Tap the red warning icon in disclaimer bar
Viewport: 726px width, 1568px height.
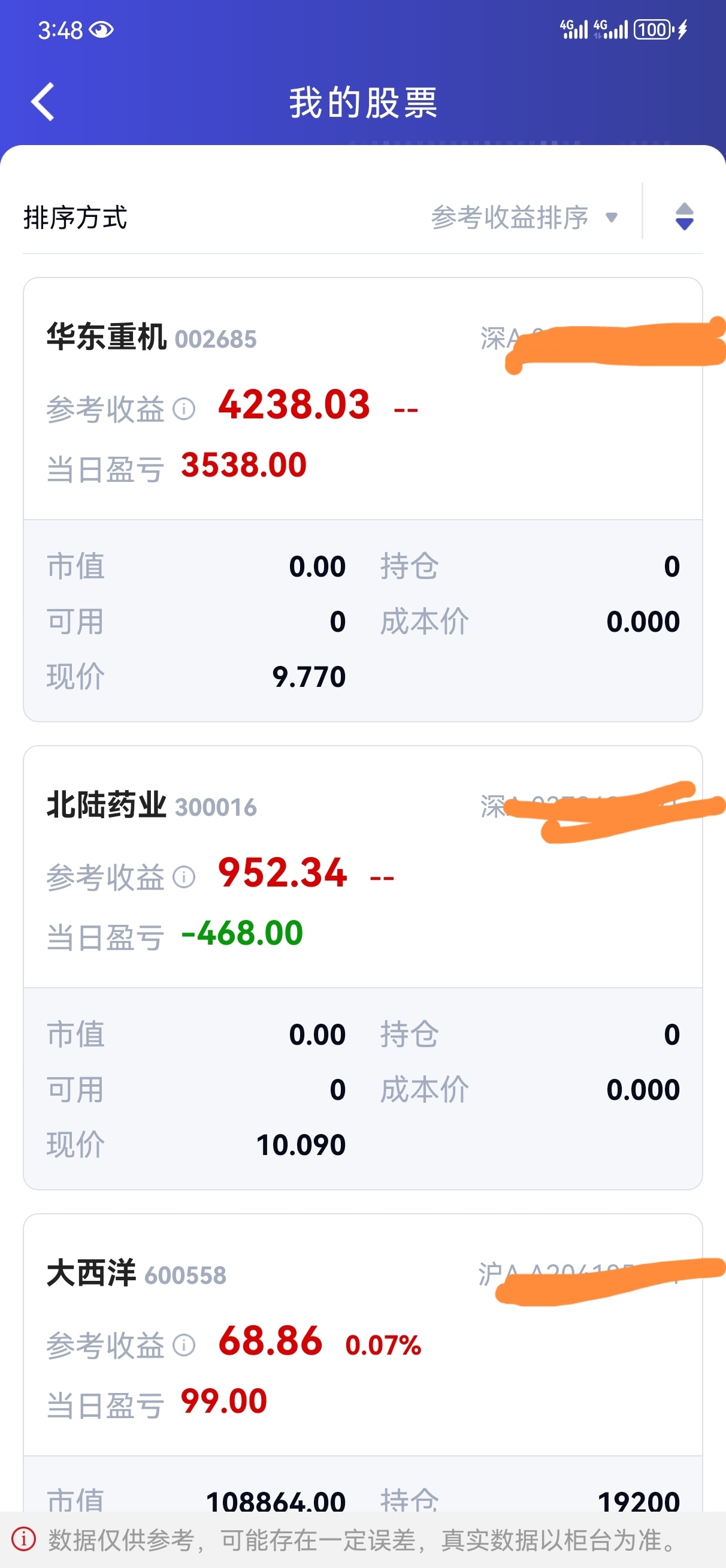pos(24,1539)
